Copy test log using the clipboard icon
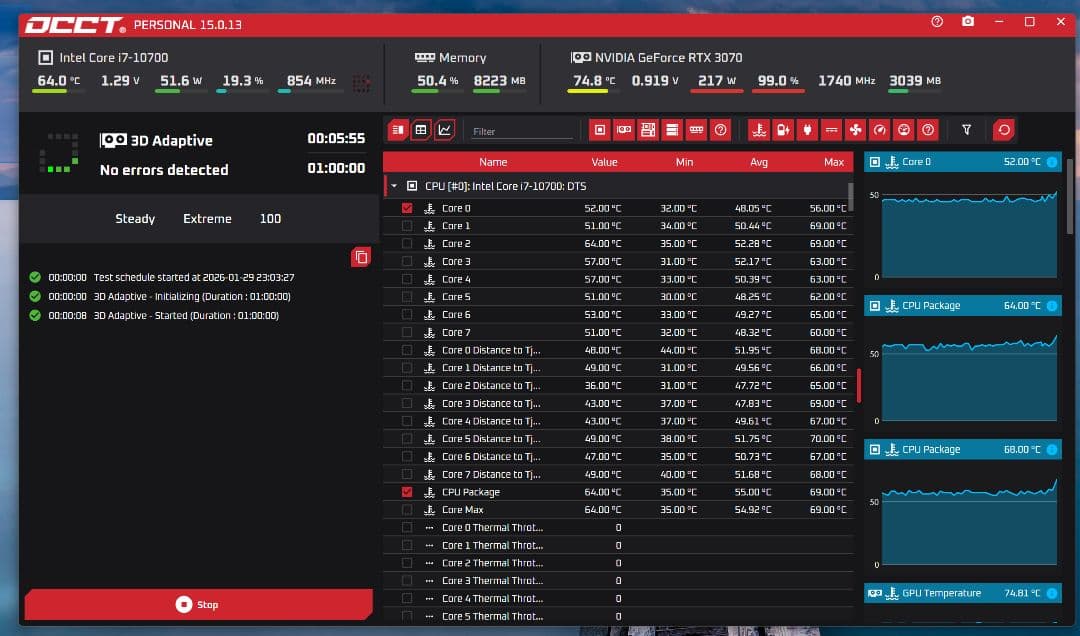This screenshot has height=636, width=1080. [x=361, y=257]
